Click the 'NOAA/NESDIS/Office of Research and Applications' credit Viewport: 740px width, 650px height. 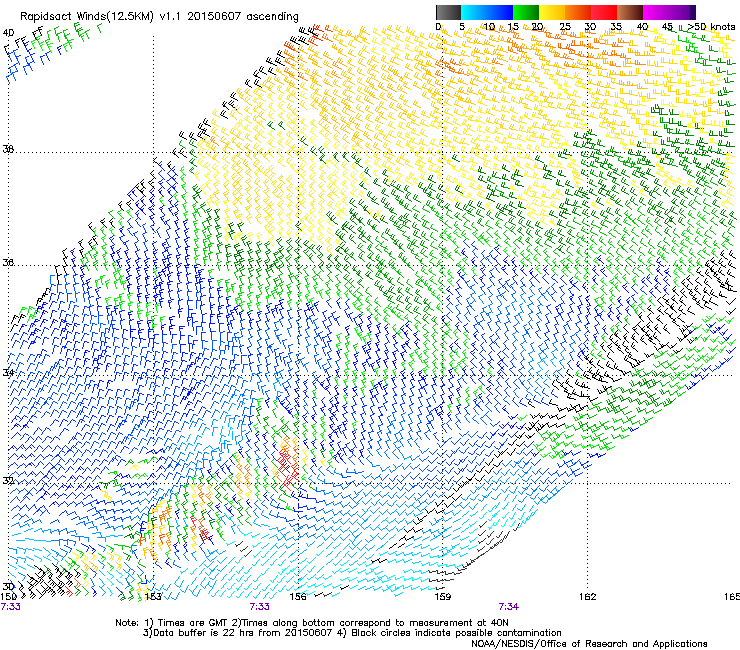[589, 644]
